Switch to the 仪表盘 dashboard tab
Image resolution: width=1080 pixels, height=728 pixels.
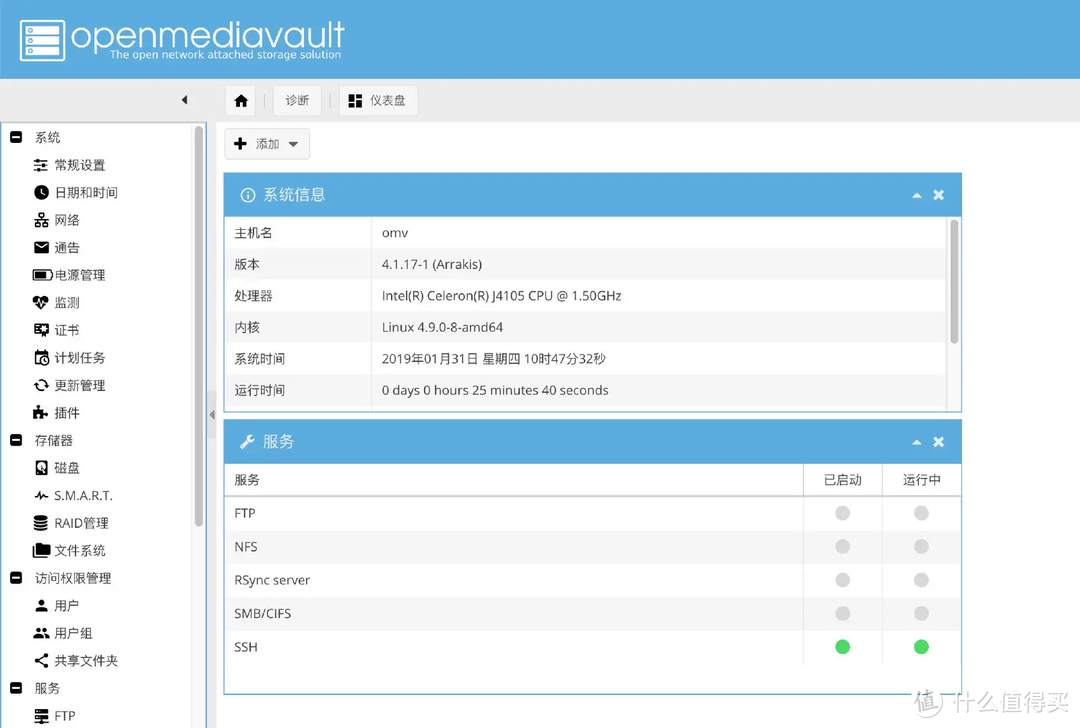(x=378, y=101)
